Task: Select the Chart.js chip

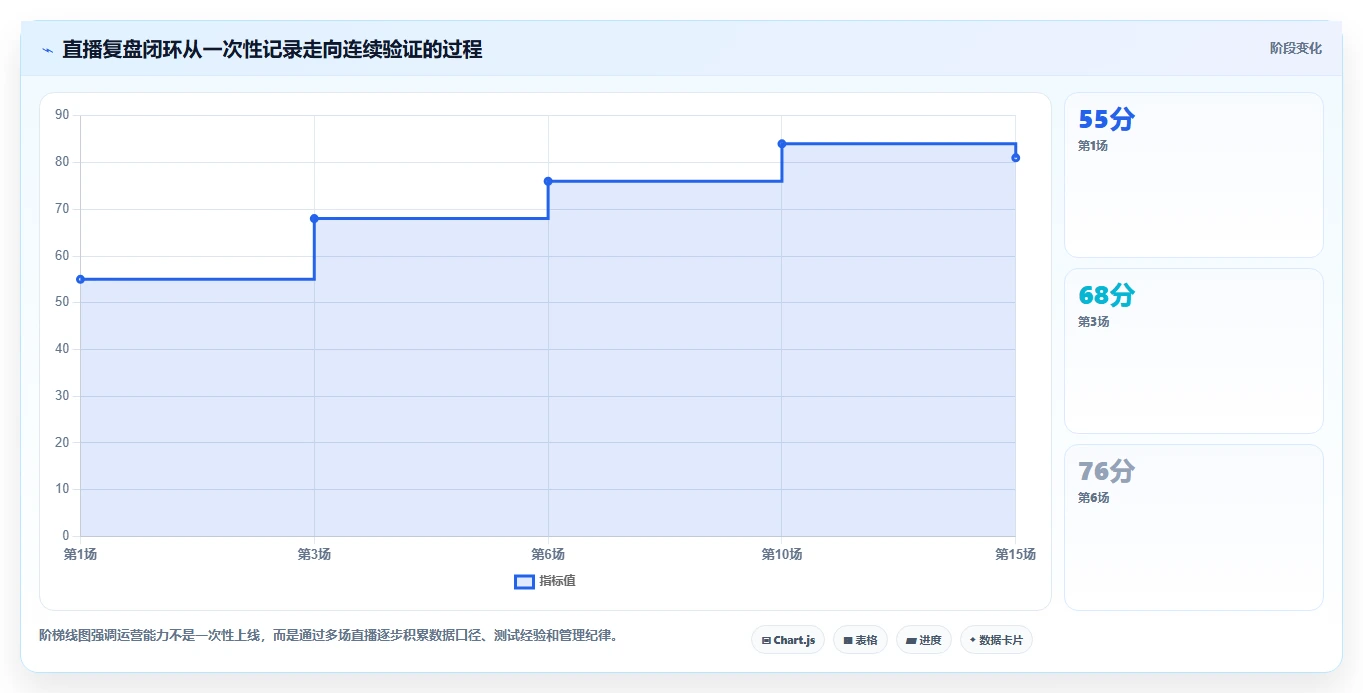Action: point(788,640)
